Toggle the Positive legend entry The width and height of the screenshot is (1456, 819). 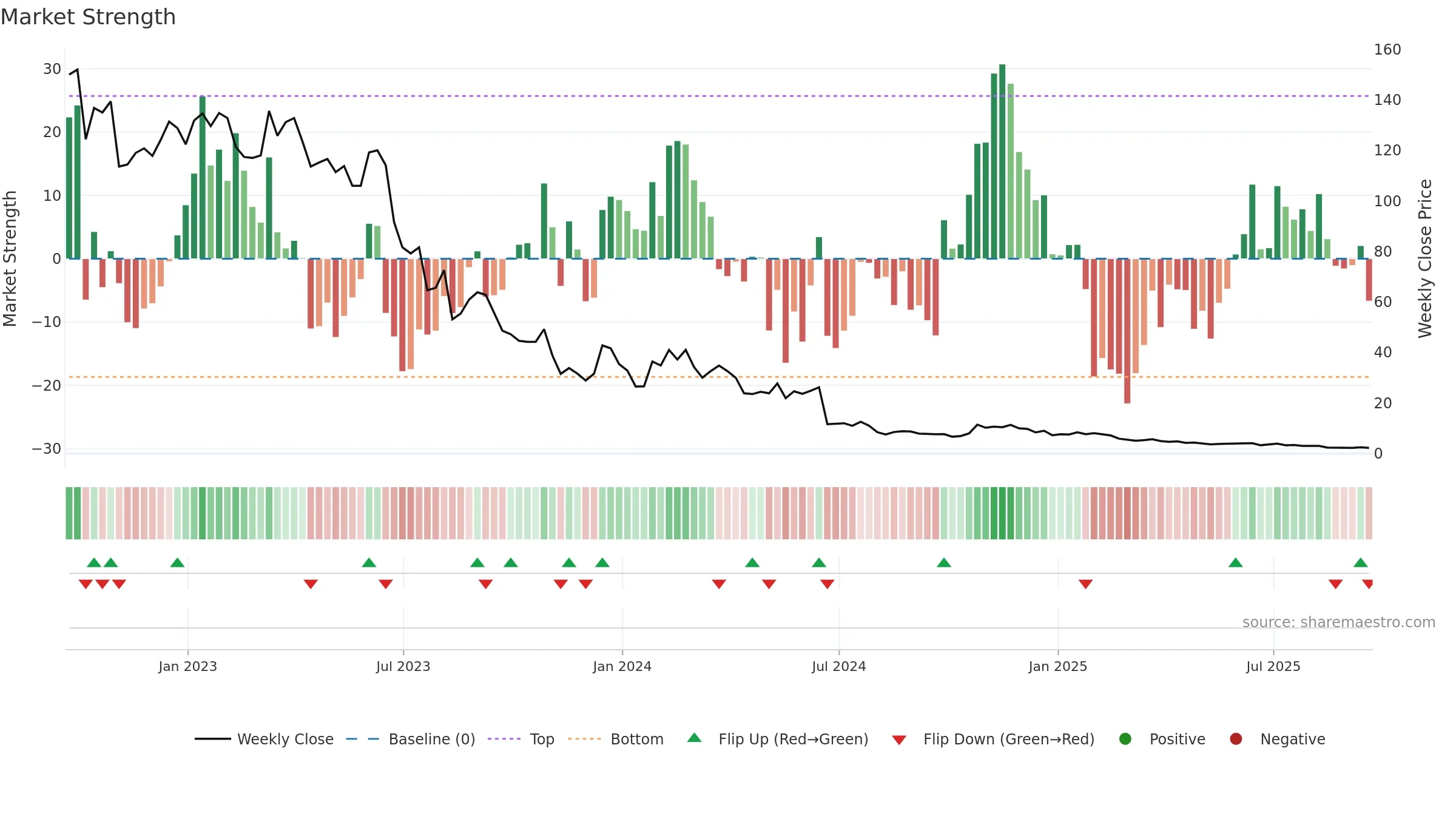(1162, 739)
